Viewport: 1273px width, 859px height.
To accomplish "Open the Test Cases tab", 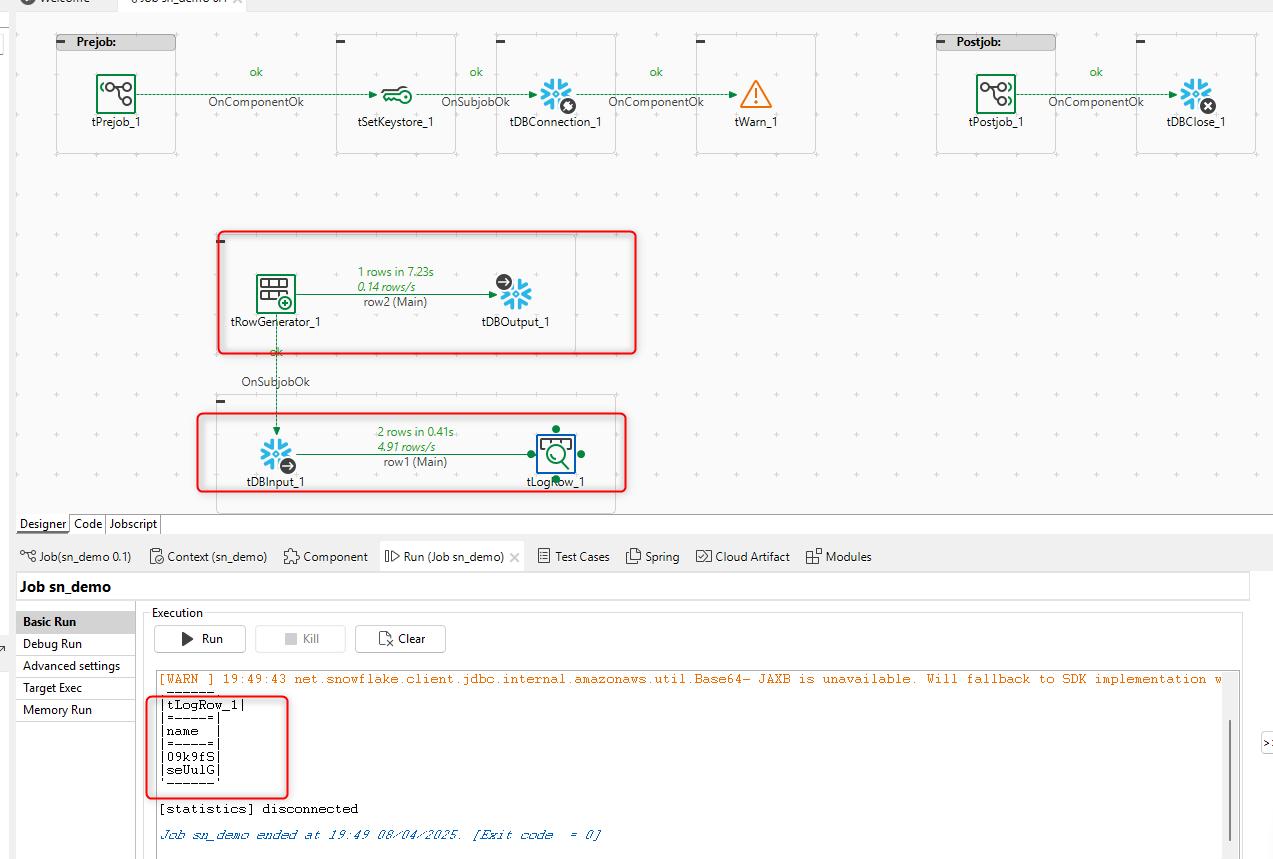I will [573, 556].
